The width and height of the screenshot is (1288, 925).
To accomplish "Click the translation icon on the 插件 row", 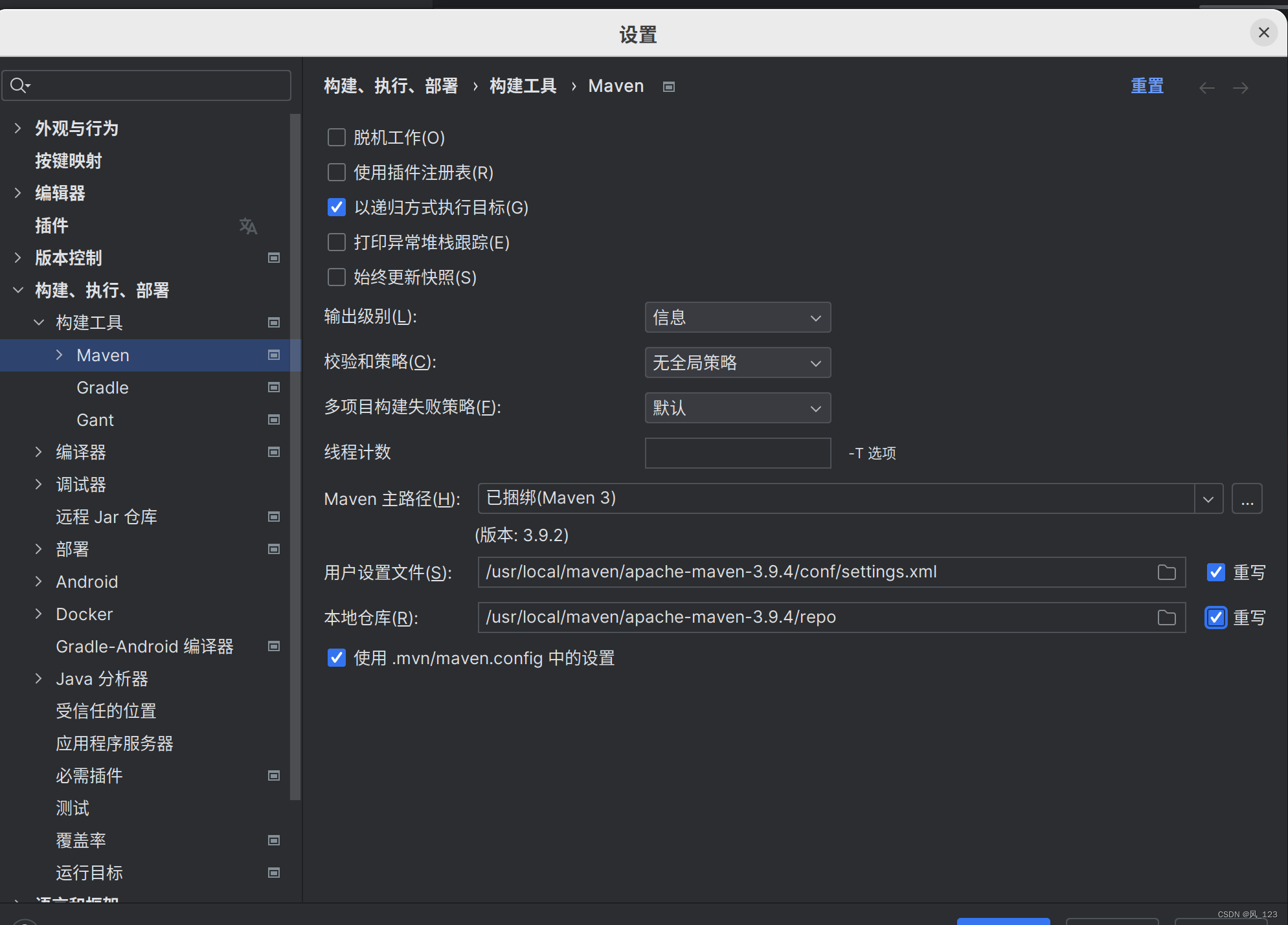I will pos(248,226).
